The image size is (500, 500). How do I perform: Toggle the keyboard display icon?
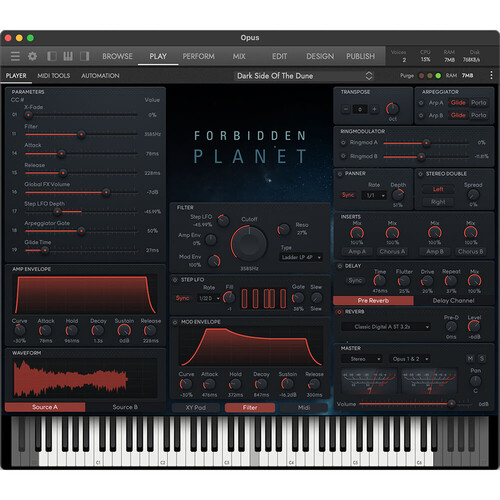68,56
